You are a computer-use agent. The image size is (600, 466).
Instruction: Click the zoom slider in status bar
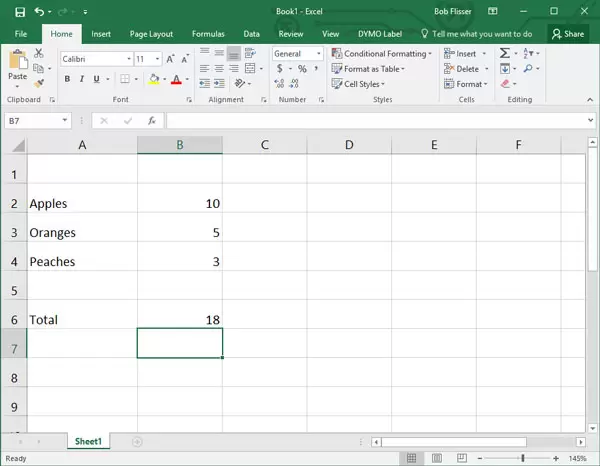pos(522,458)
